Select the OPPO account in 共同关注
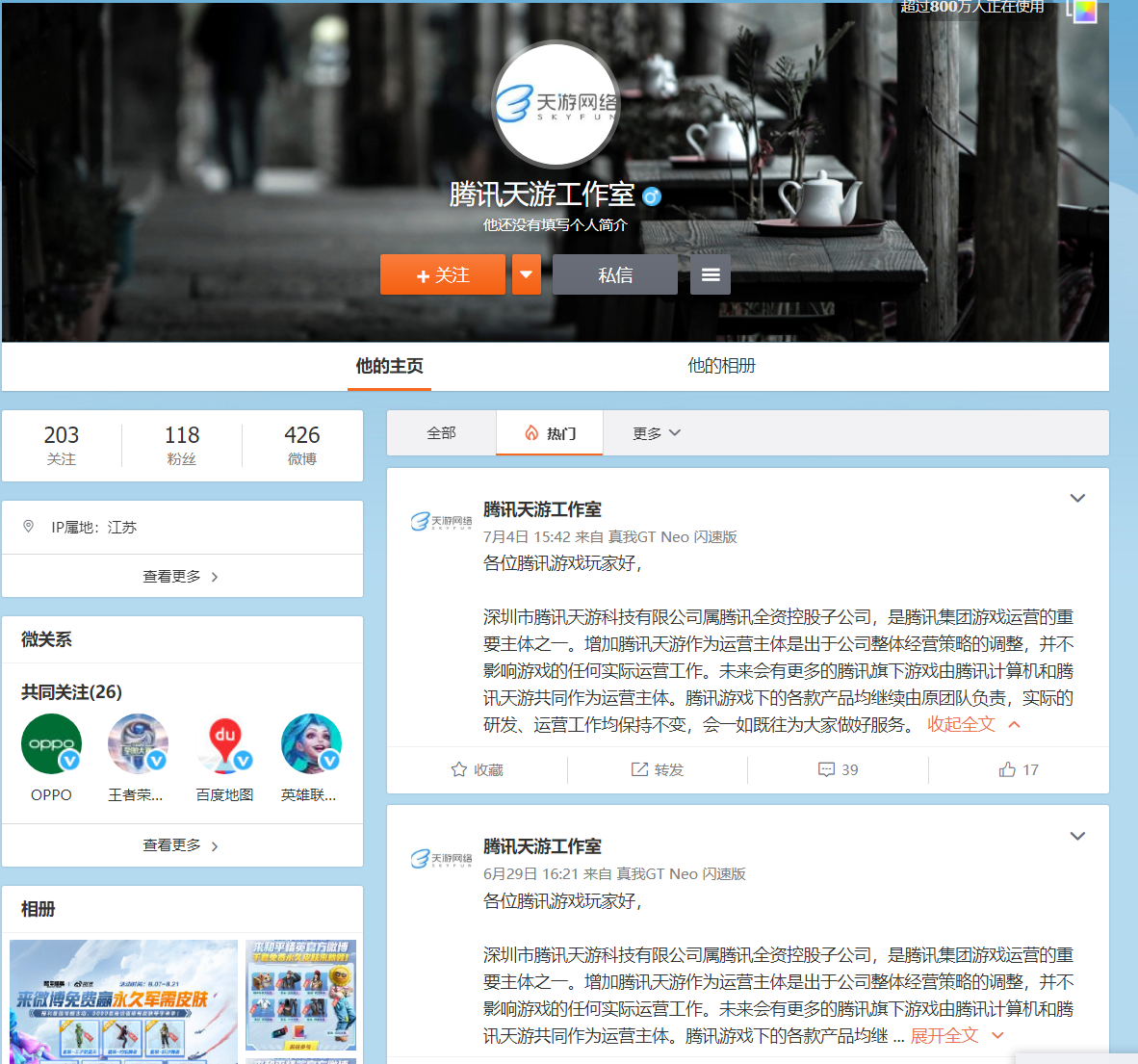 [51, 743]
